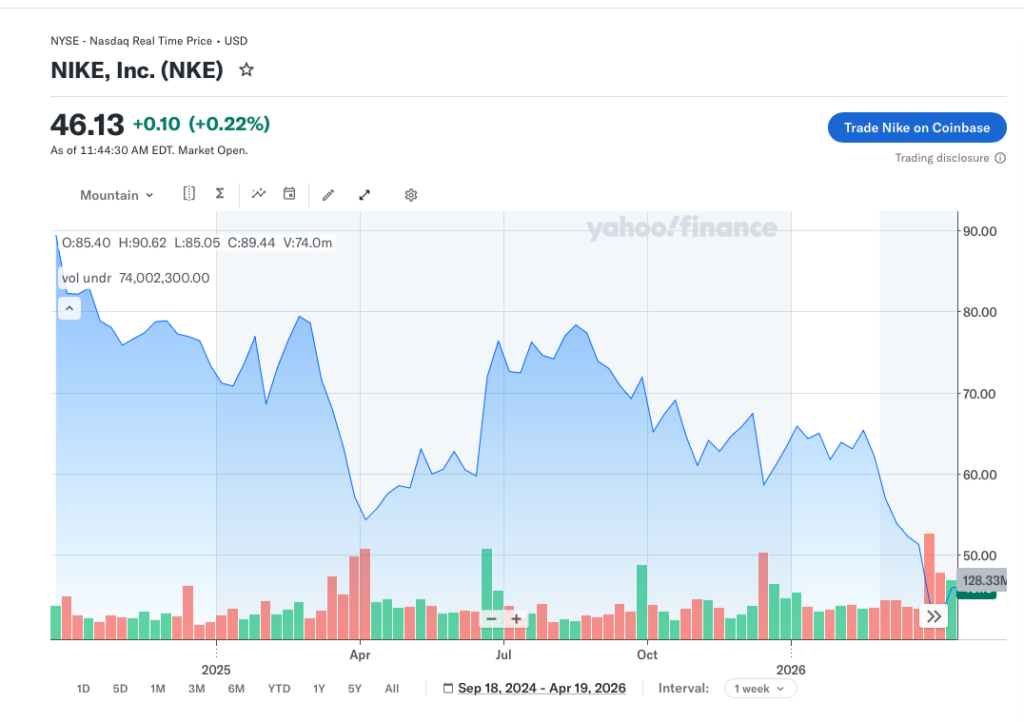Zoom in chart with plus button
1024x722 pixels.
pyautogui.click(x=516, y=619)
